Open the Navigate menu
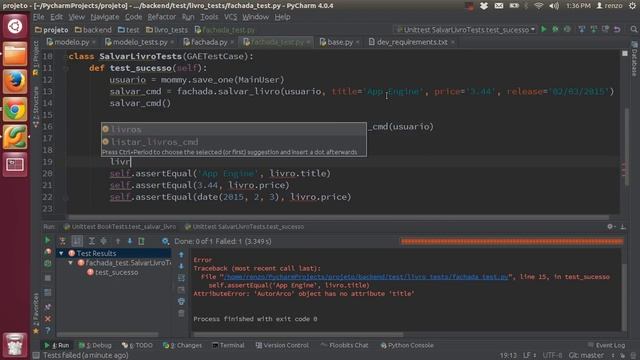 (x=104, y=17)
